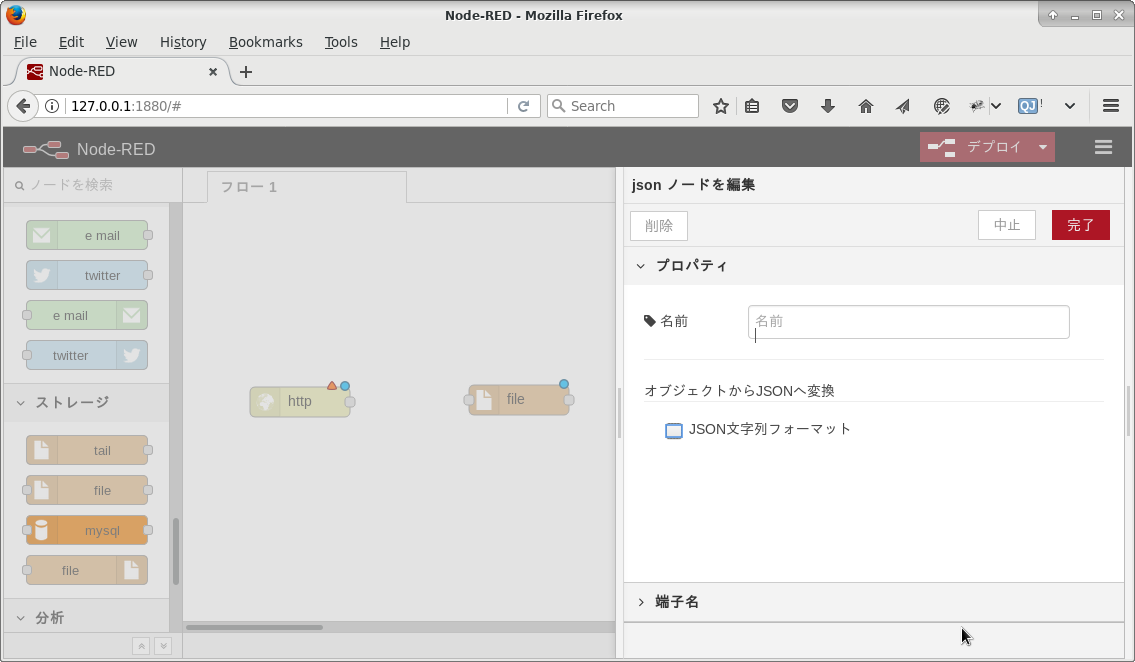
Task: Select the http node on the canvas
Action: pyautogui.click(x=300, y=400)
